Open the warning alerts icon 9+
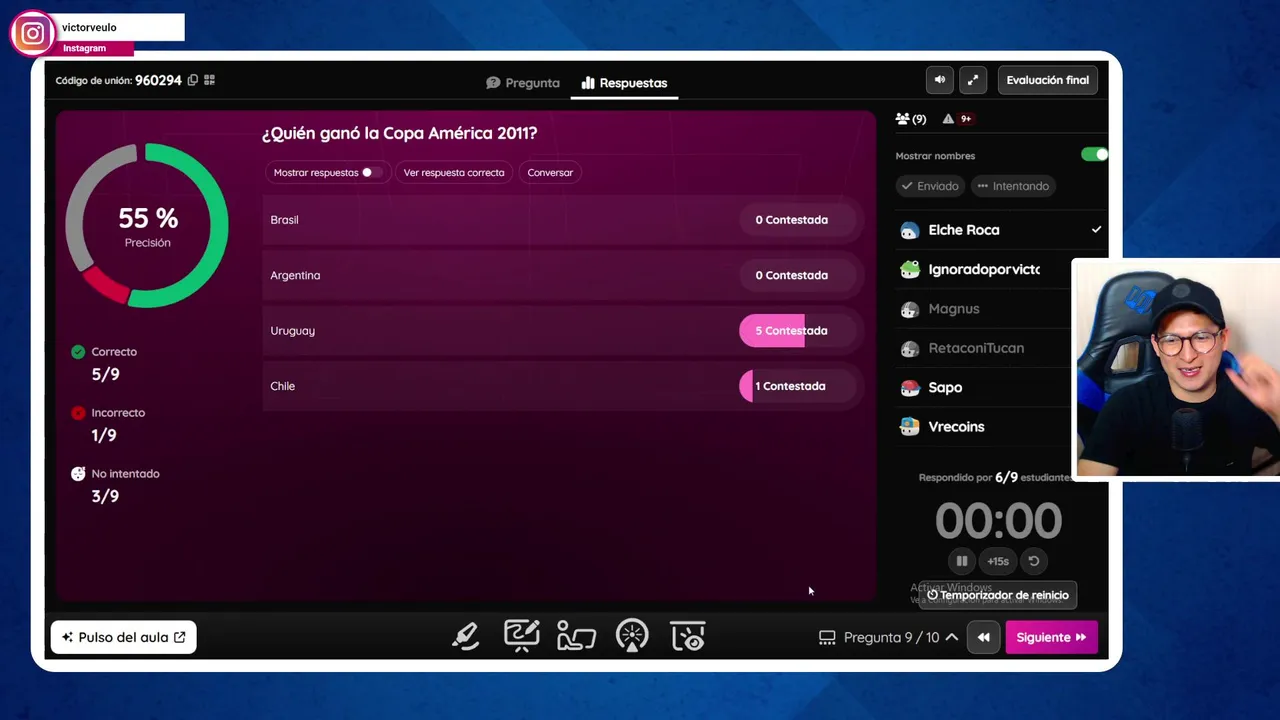Viewport: 1280px width, 720px height. (957, 119)
